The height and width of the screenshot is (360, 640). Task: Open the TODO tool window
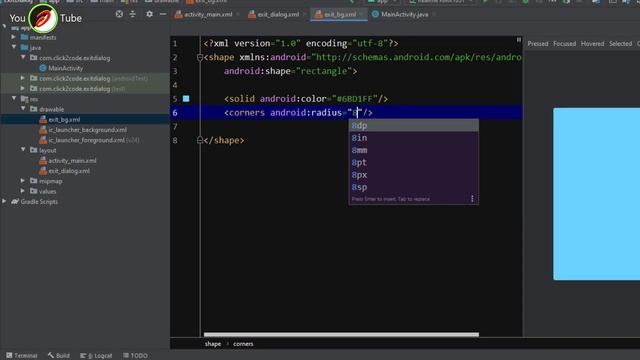pos(135,356)
